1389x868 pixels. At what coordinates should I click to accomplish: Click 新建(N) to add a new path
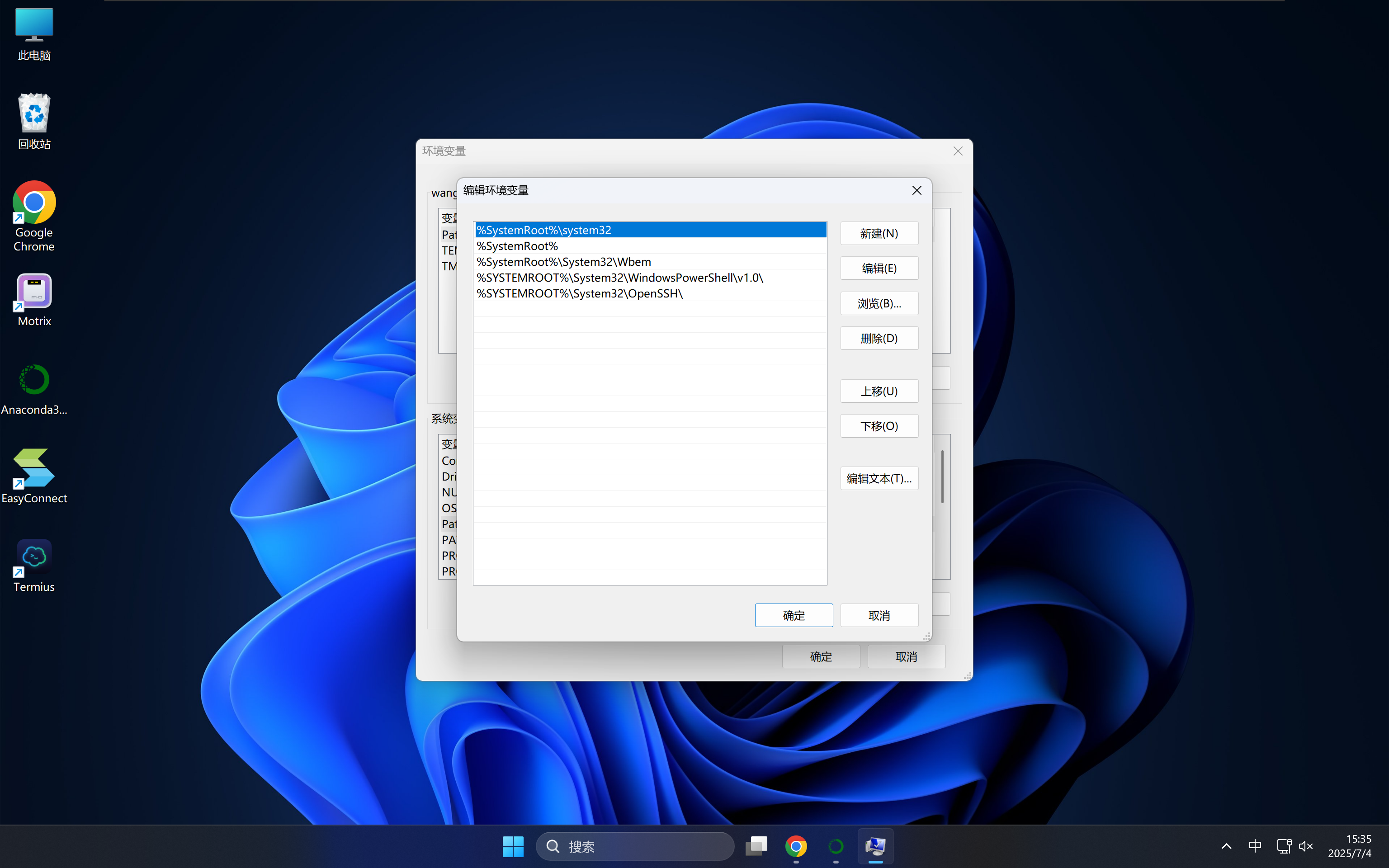(x=879, y=234)
